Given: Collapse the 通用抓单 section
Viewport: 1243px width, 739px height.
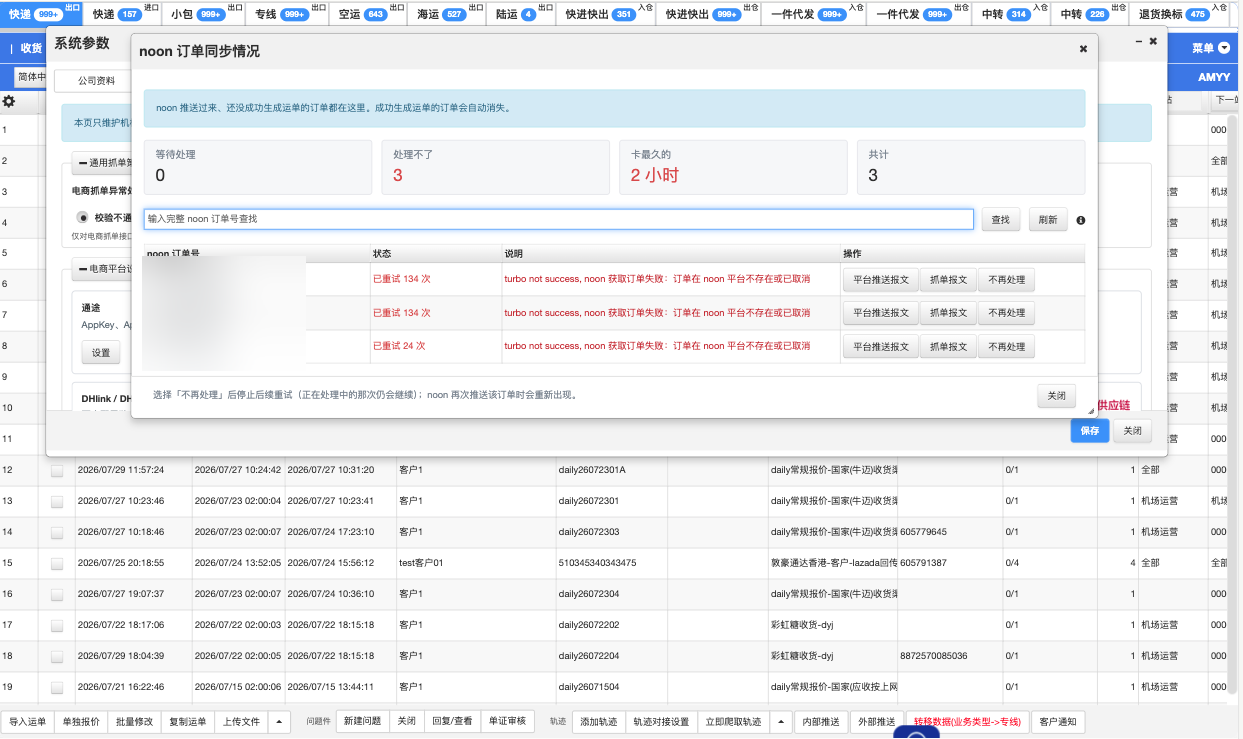Looking at the screenshot, I should (x=101, y=162).
